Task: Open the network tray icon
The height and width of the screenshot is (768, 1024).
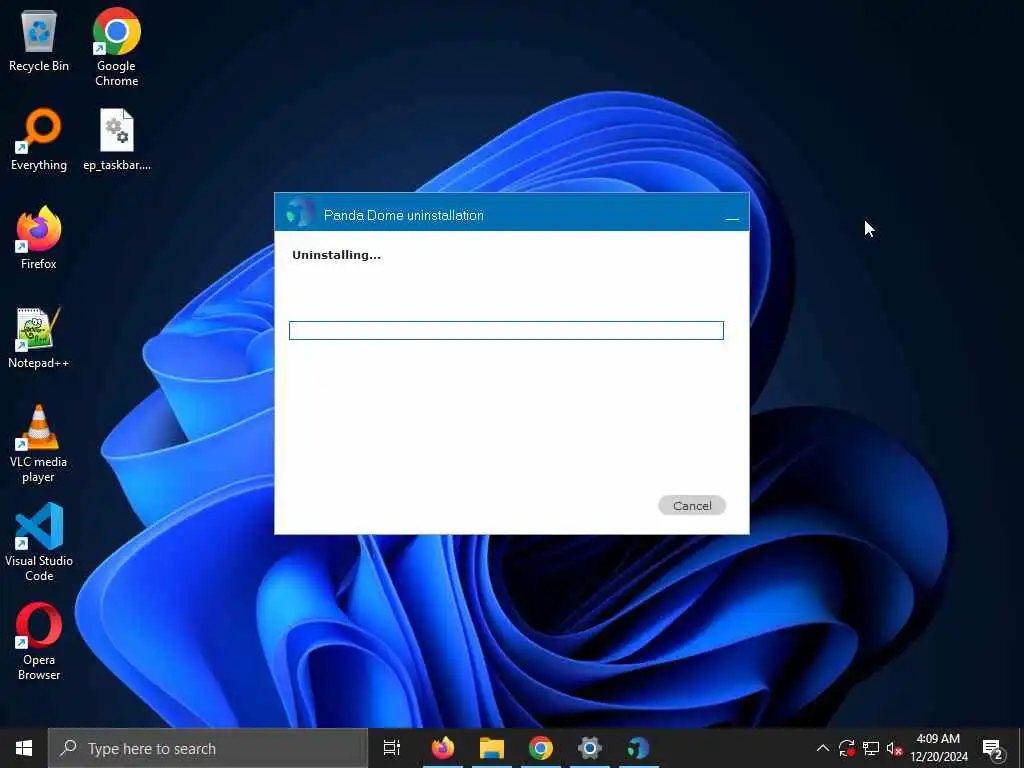Action: [x=871, y=748]
